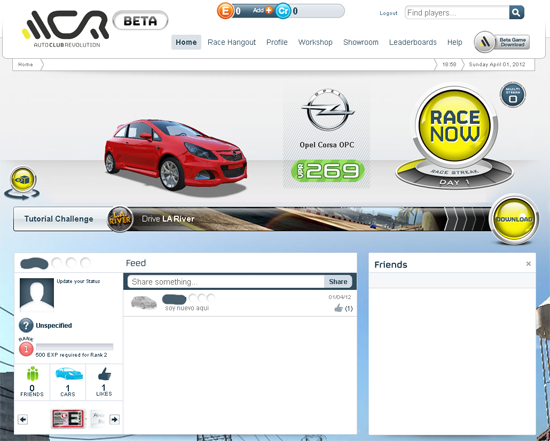This screenshot has height=441, width=550.
Task: Click the Feed heading
Action: tap(136, 263)
